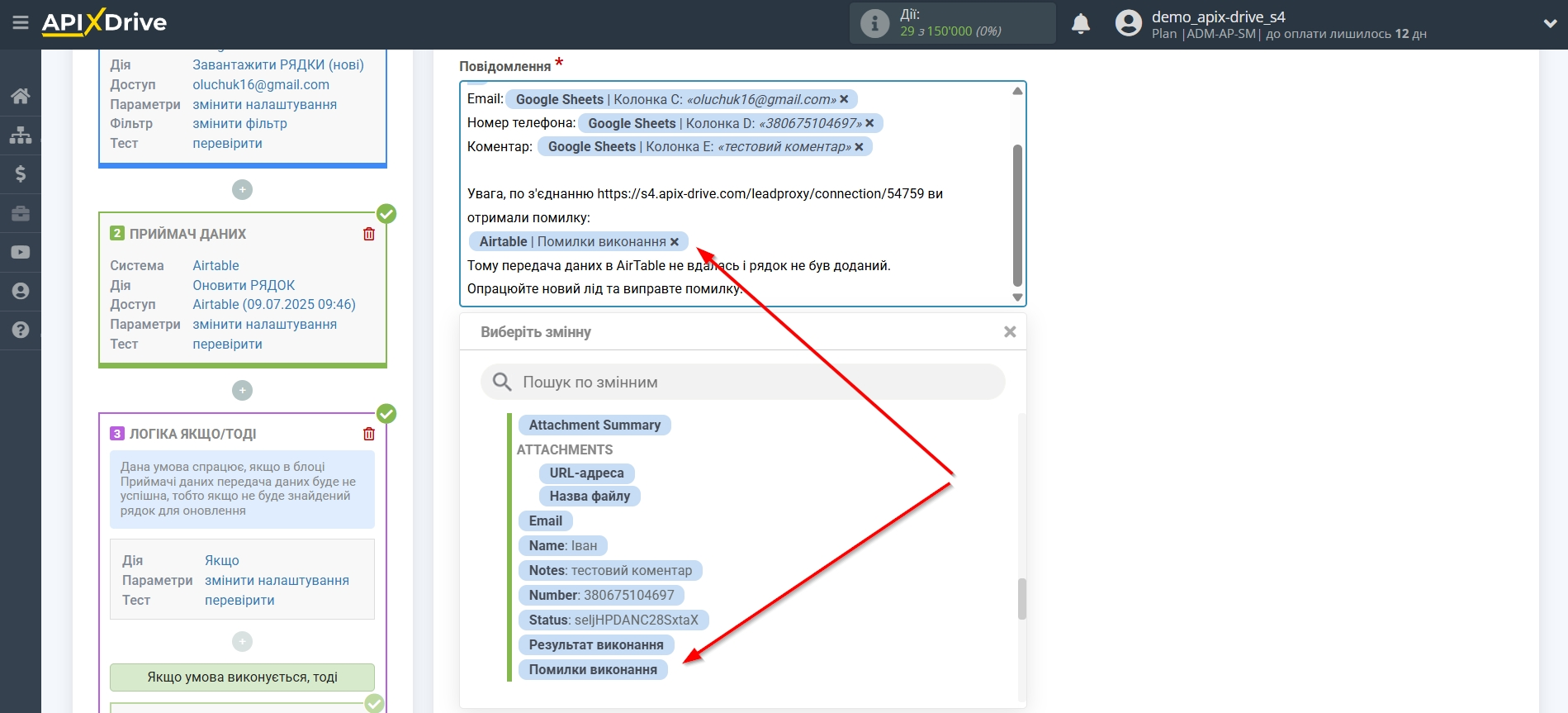The width and height of the screenshot is (1568, 713).
Task: Add block after ПРИЙМАЧ ДАНИХ step
Action: (242, 390)
